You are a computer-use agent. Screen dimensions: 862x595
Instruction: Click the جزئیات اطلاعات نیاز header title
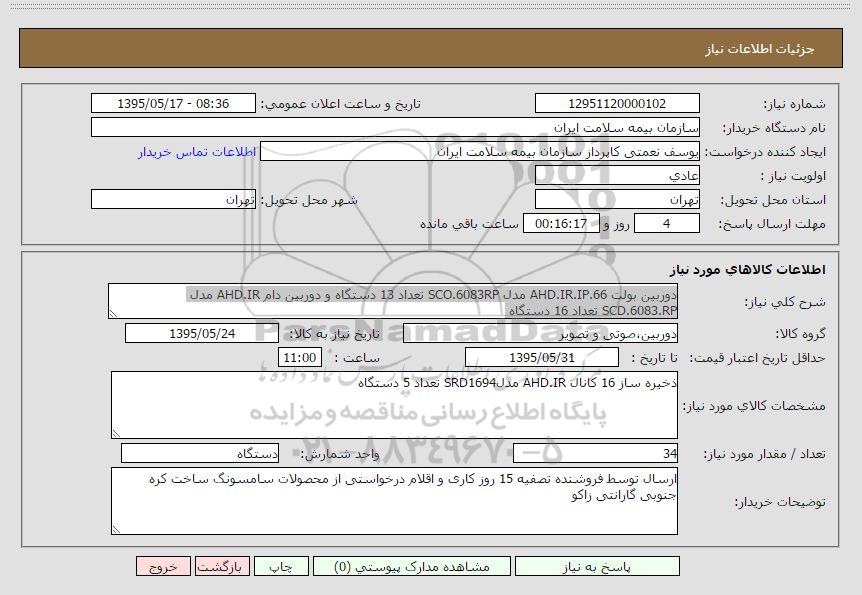point(759,49)
